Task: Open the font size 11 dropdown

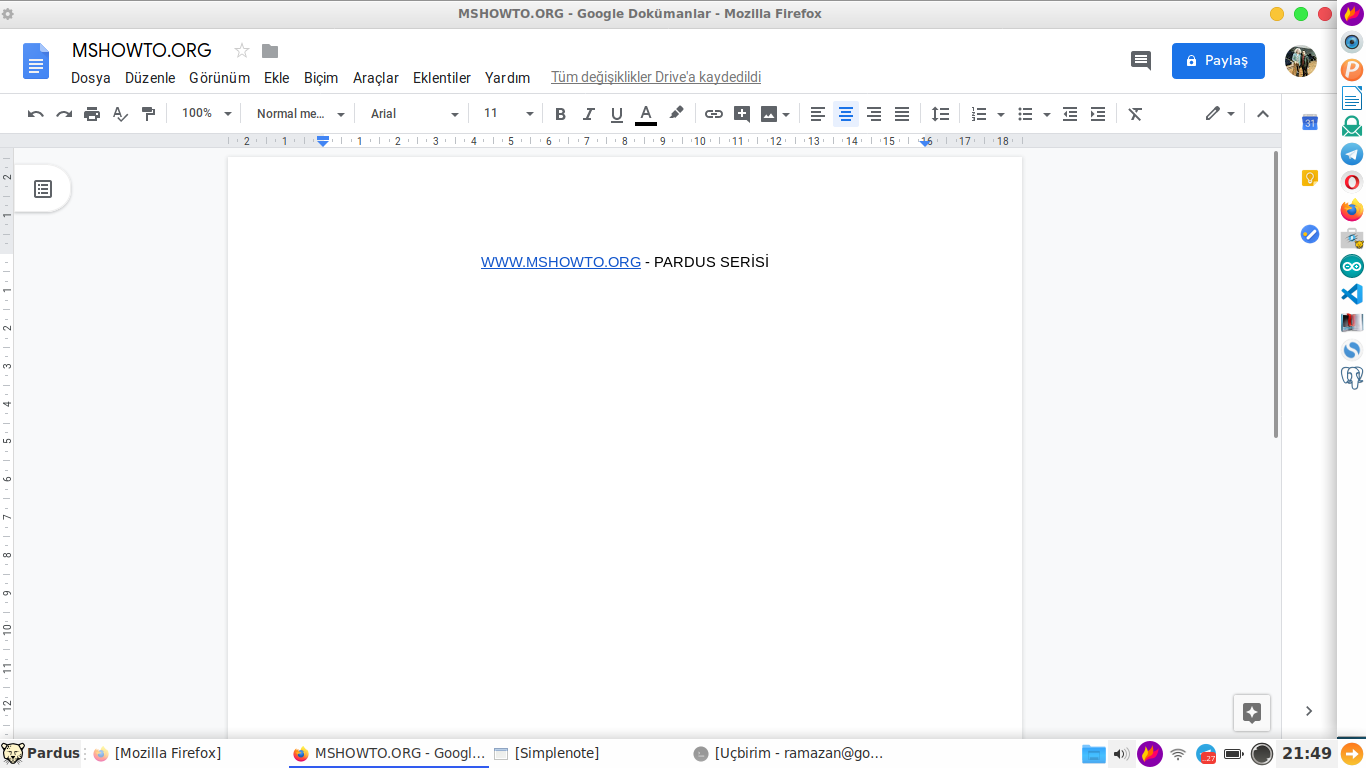Action: pyautogui.click(x=508, y=114)
